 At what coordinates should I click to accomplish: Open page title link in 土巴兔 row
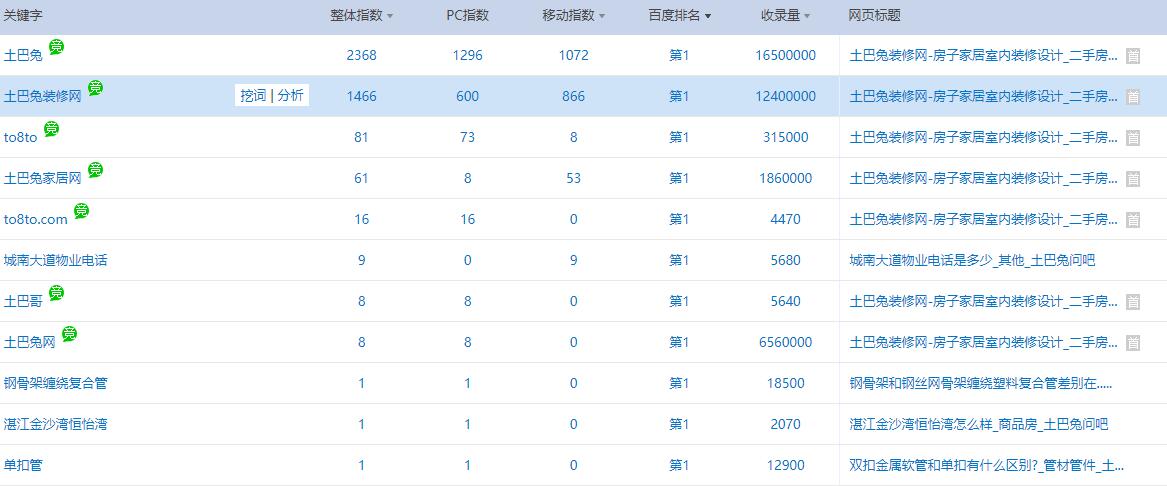(983, 56)
